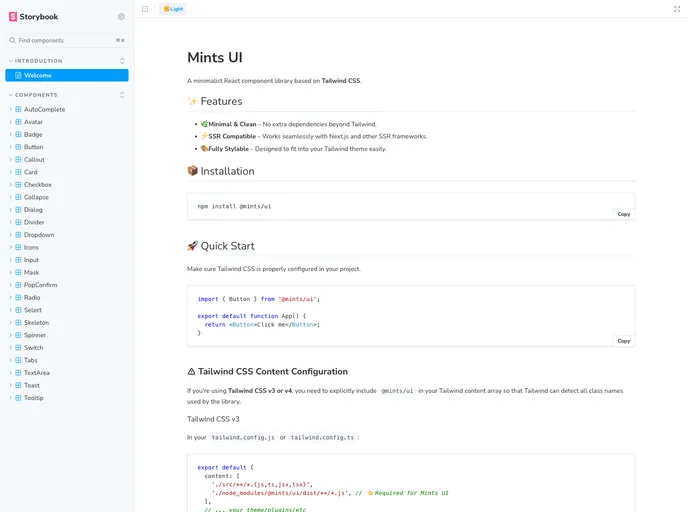Expand all items in Components section
The height and width of the screenshot is (512, 688).
122,95
